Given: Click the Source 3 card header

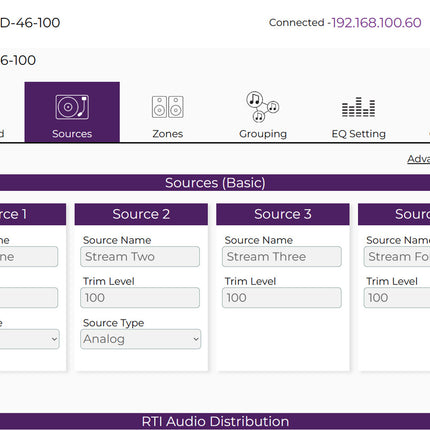Looking at the screenshot, I should pyautogui.click(x=283, y=214).
